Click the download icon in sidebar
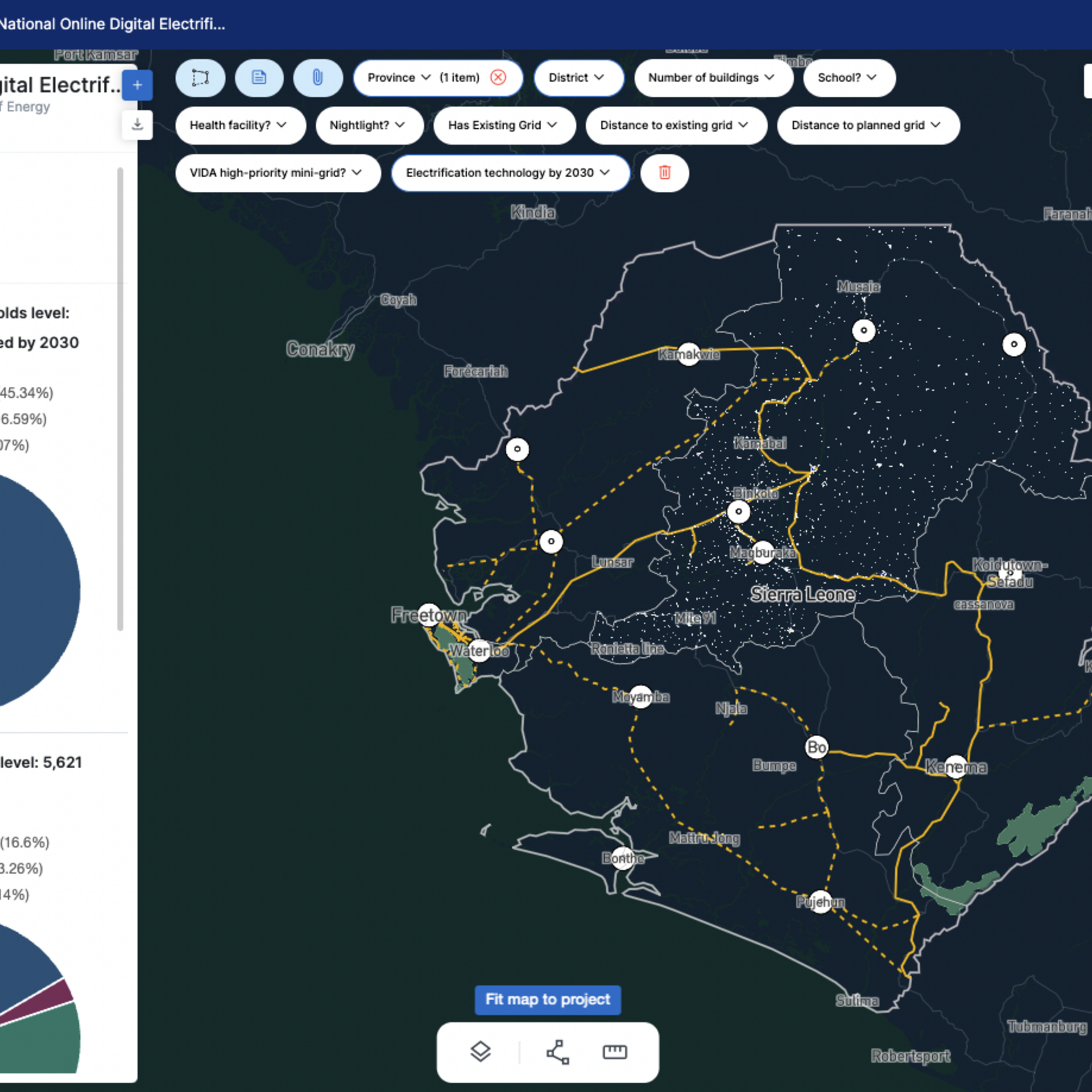 click(x=137, y=125)
